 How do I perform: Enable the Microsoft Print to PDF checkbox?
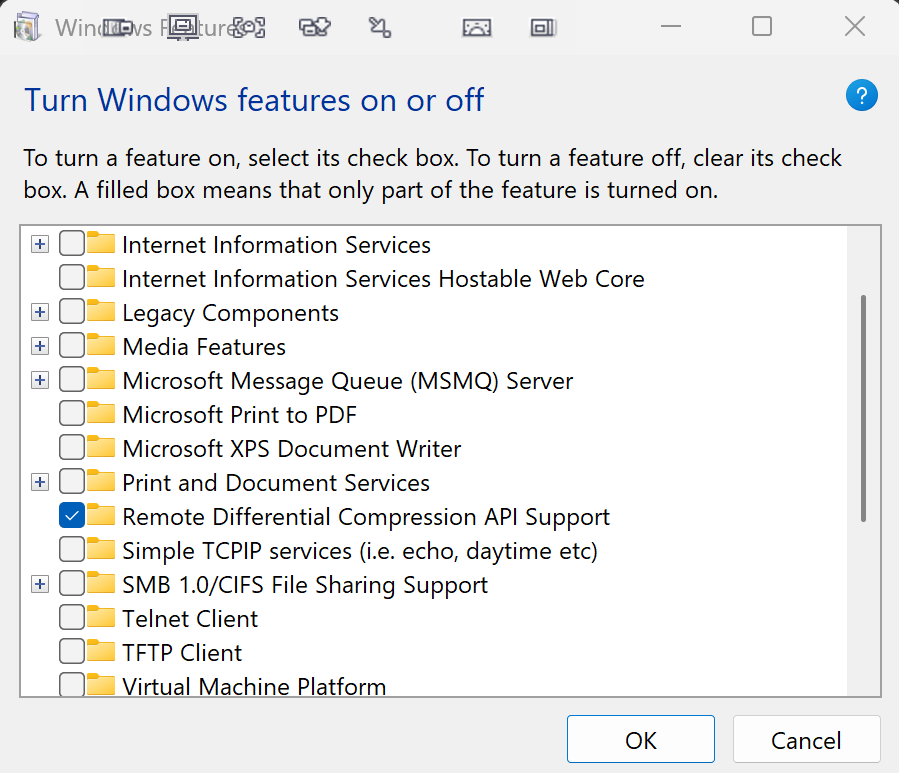(x=72, y=414)
